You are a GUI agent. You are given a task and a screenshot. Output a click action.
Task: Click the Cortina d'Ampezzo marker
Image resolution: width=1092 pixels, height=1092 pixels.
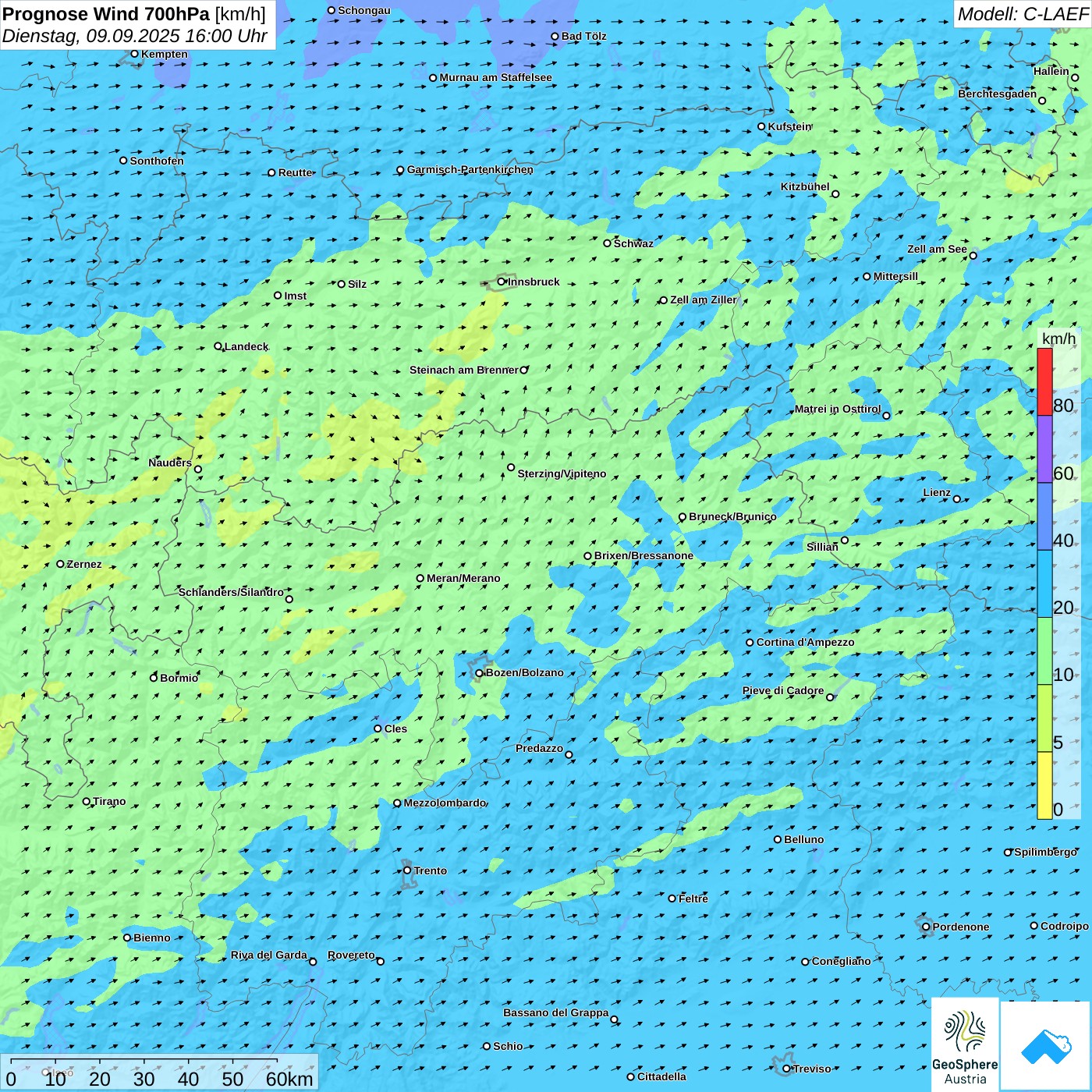[750, 643]
